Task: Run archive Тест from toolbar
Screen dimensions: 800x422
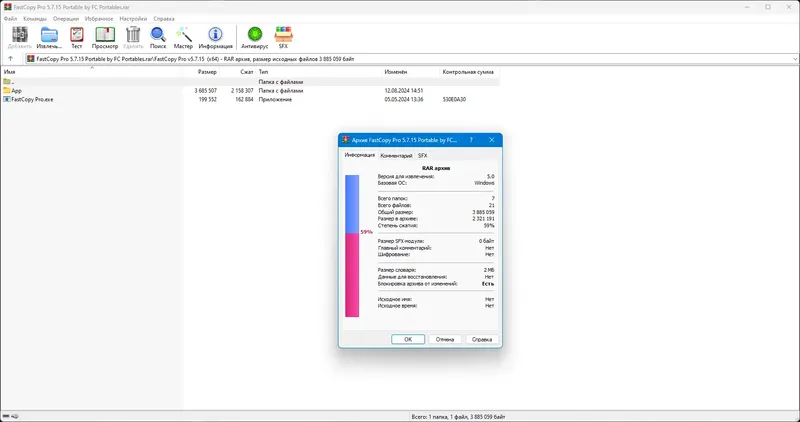Action: (x=77, y=35)
